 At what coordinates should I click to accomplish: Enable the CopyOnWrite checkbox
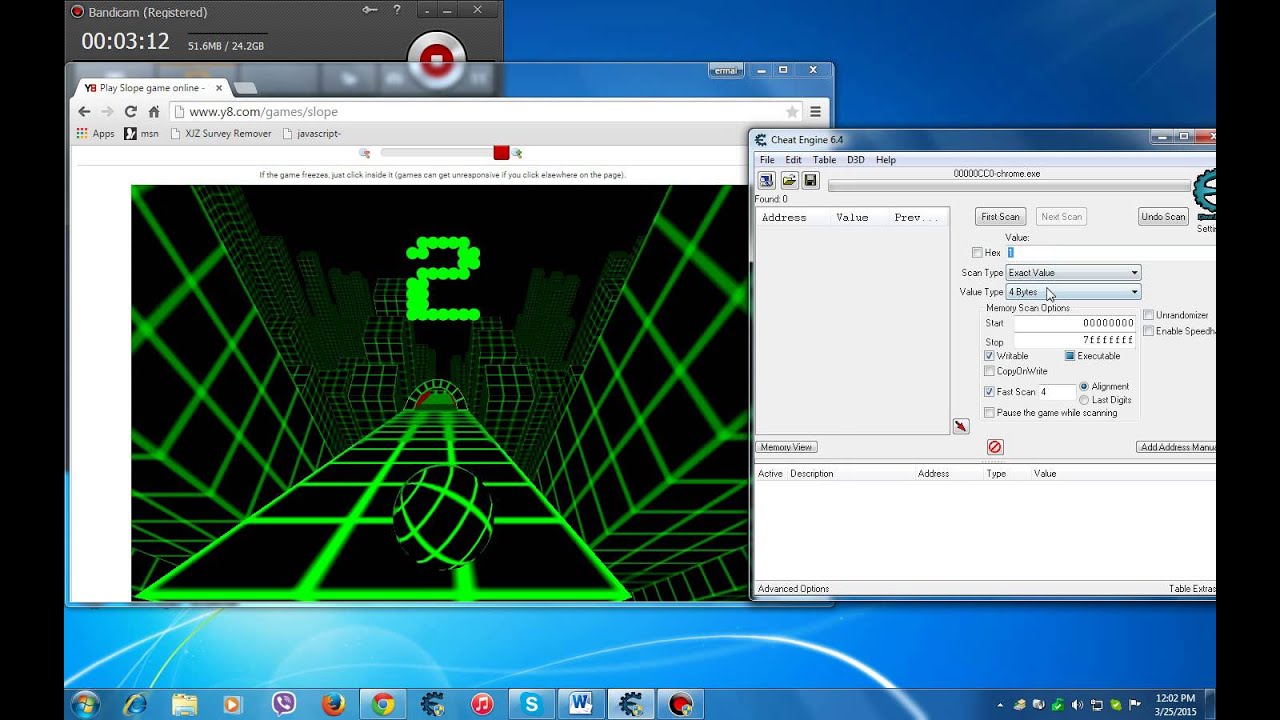989,371
